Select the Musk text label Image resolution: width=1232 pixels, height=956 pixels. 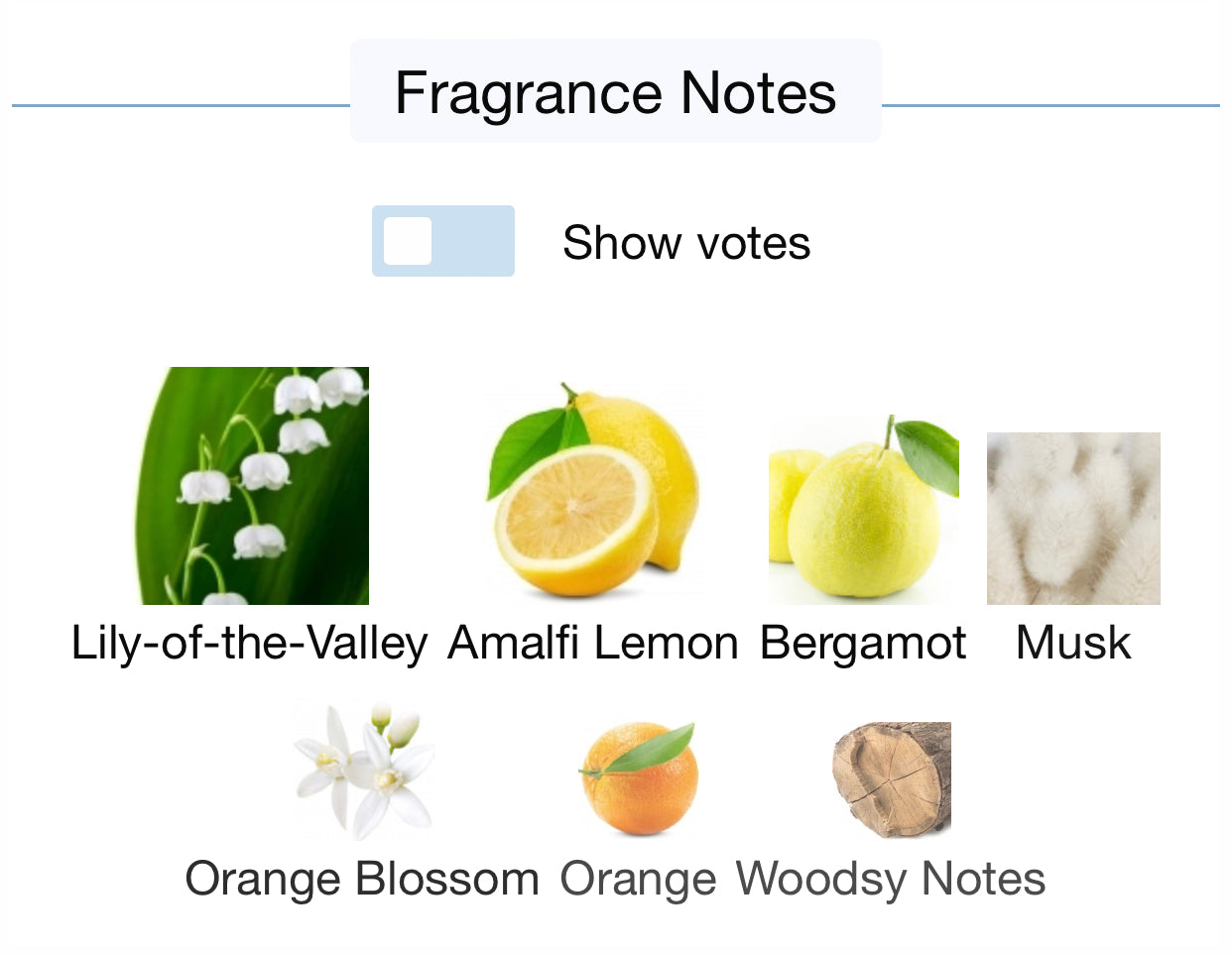(x=1073, y=643)
